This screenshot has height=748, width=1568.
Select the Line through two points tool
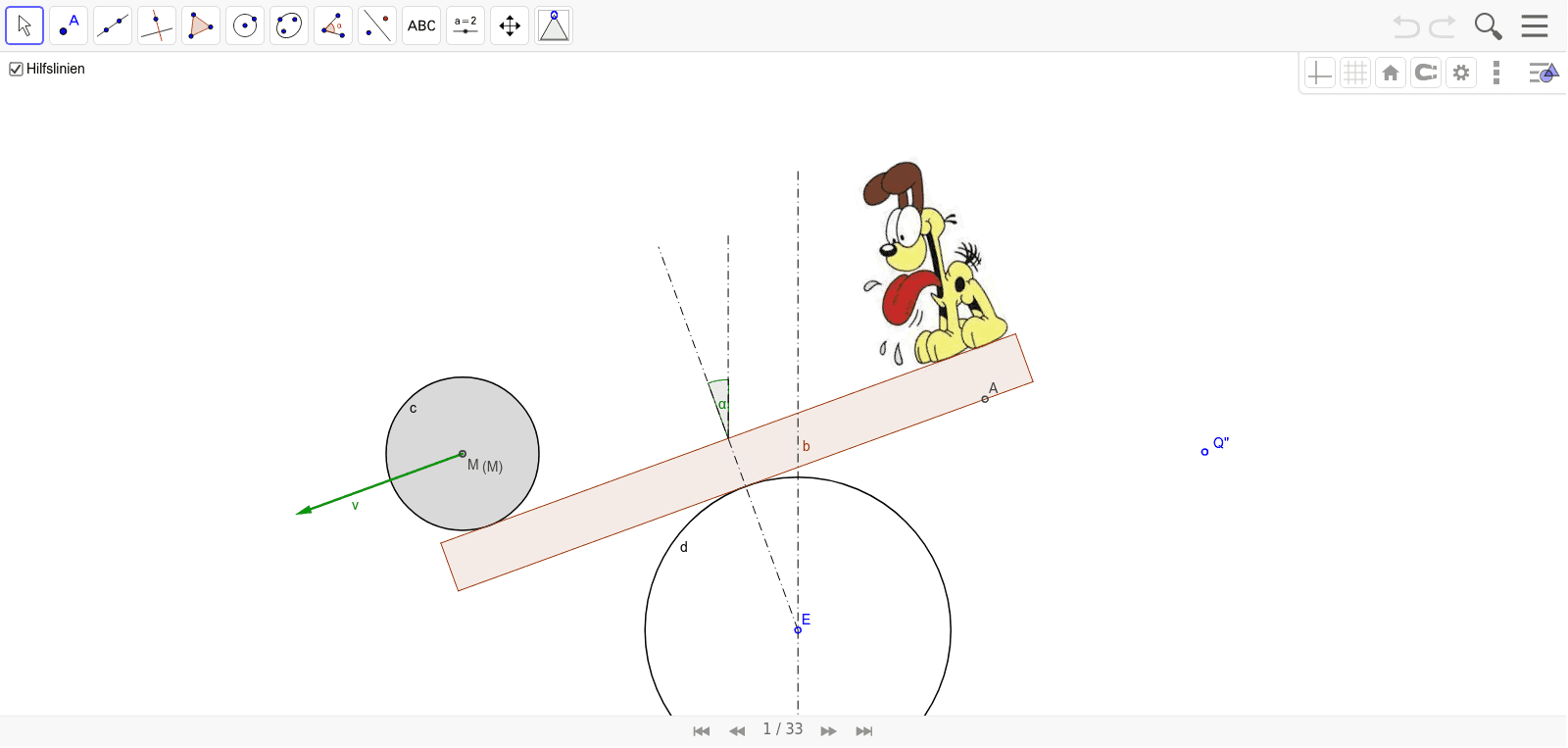(x=113, y=25)
